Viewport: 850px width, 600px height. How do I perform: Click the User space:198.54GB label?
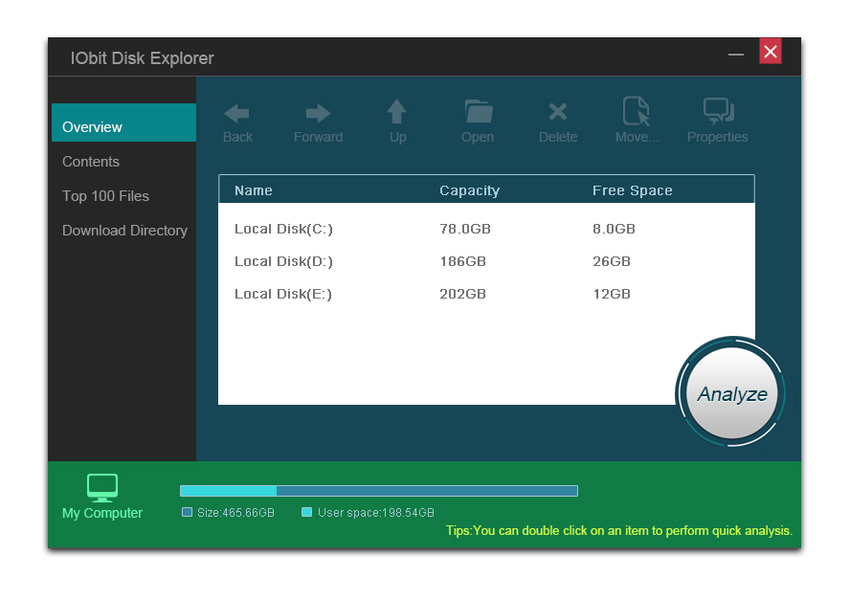[376, 512]
